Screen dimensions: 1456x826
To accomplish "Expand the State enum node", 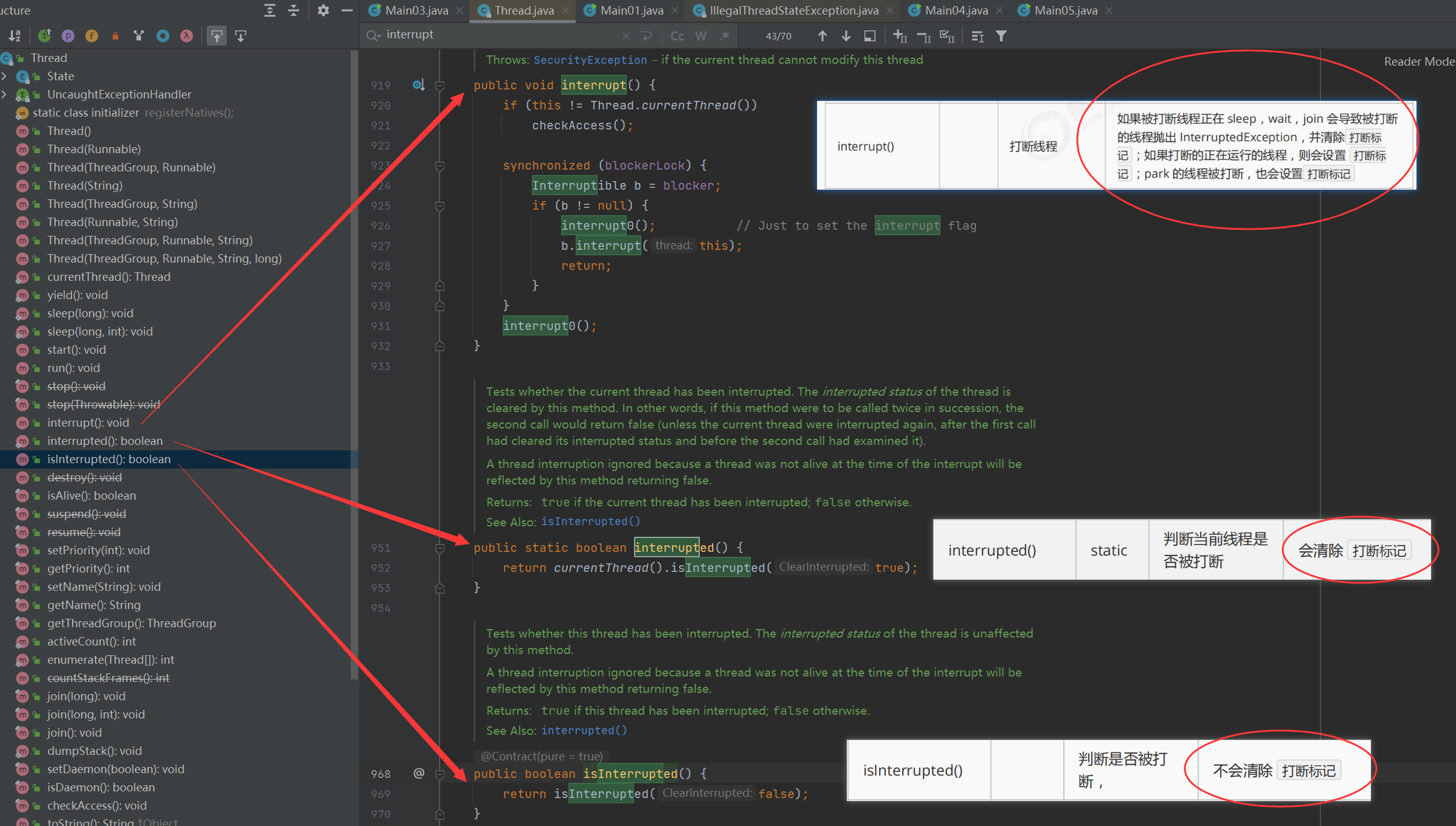I will click(4, 76).
